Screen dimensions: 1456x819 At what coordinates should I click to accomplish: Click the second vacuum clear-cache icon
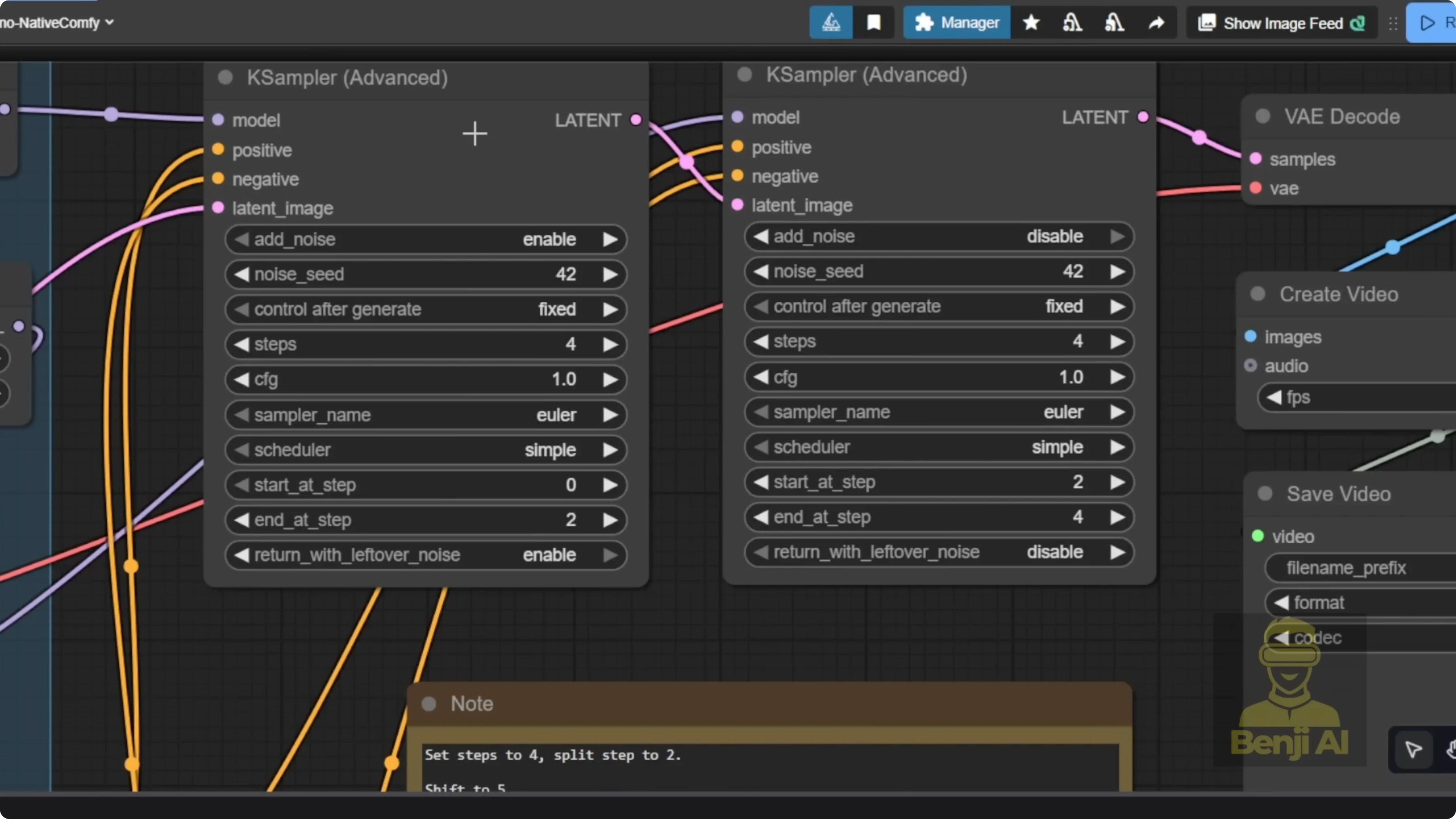coord(1113,23)
